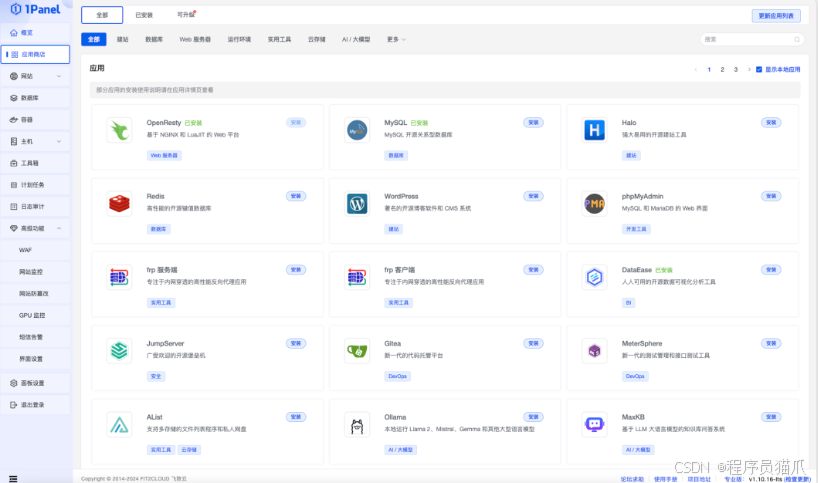
Task: Click the 更新应用列表 button
Action: tap(776, 16)
